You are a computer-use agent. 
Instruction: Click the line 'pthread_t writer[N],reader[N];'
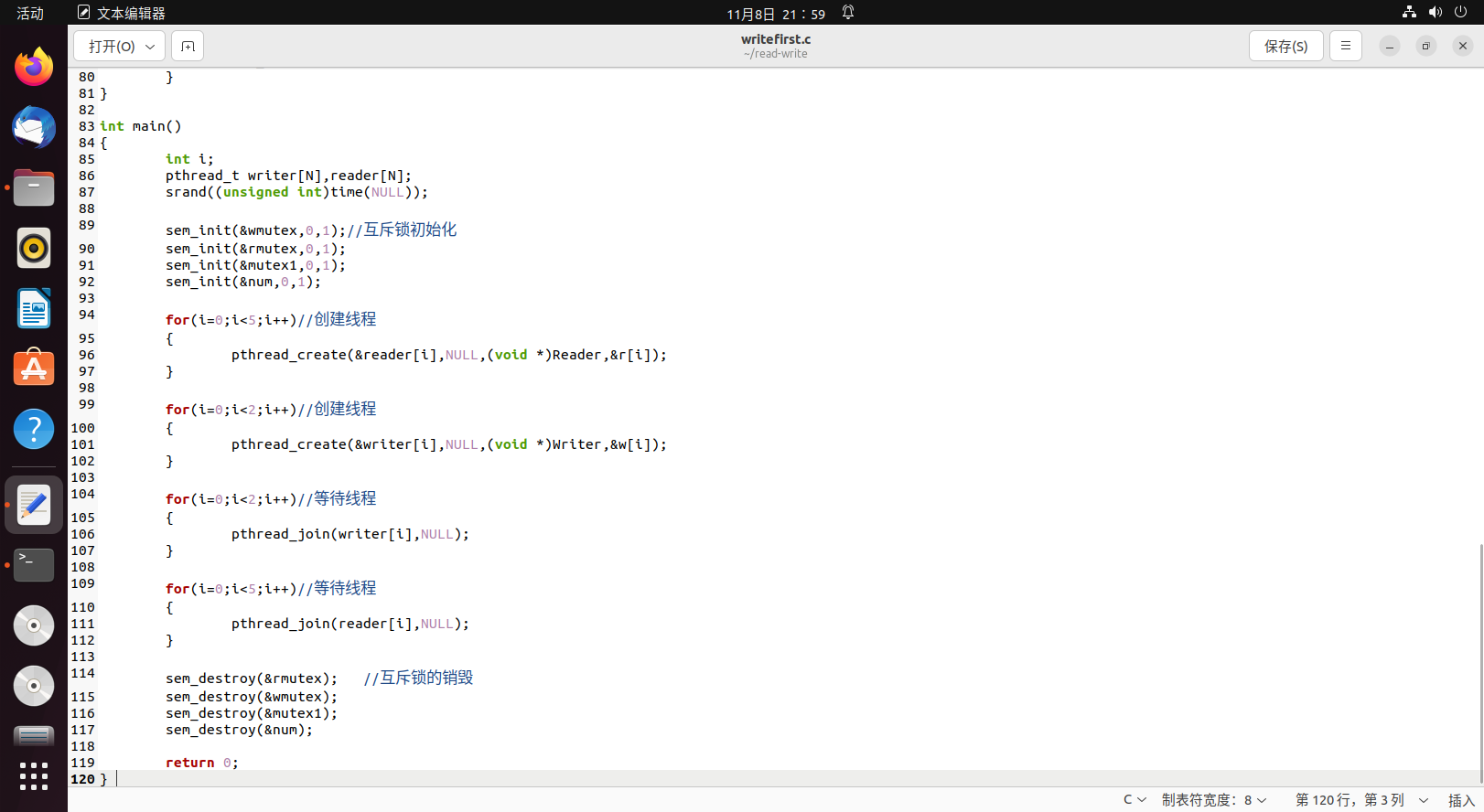pyautogui.click(x=288, y=176)
